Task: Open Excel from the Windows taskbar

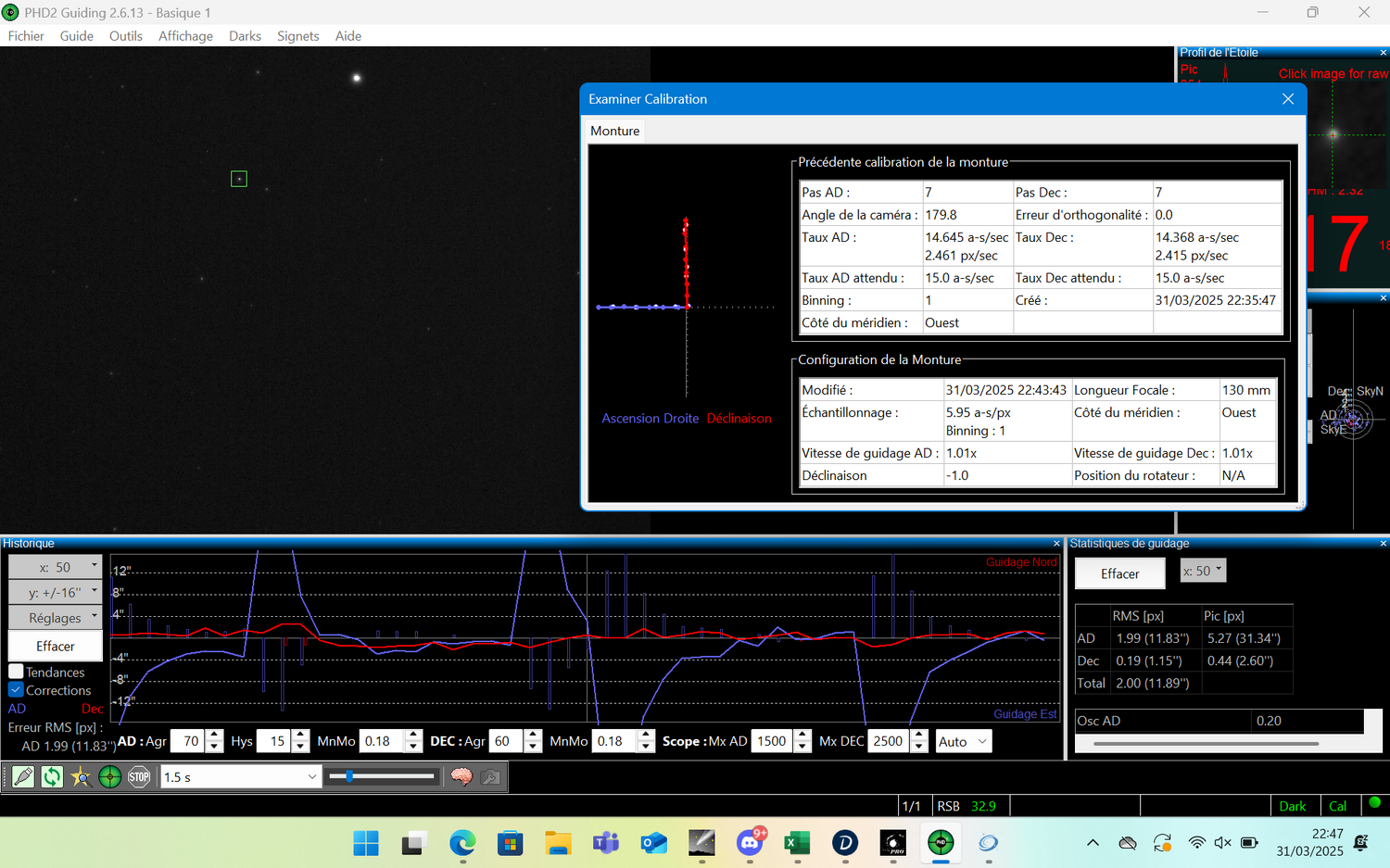Action: point(796,843)
